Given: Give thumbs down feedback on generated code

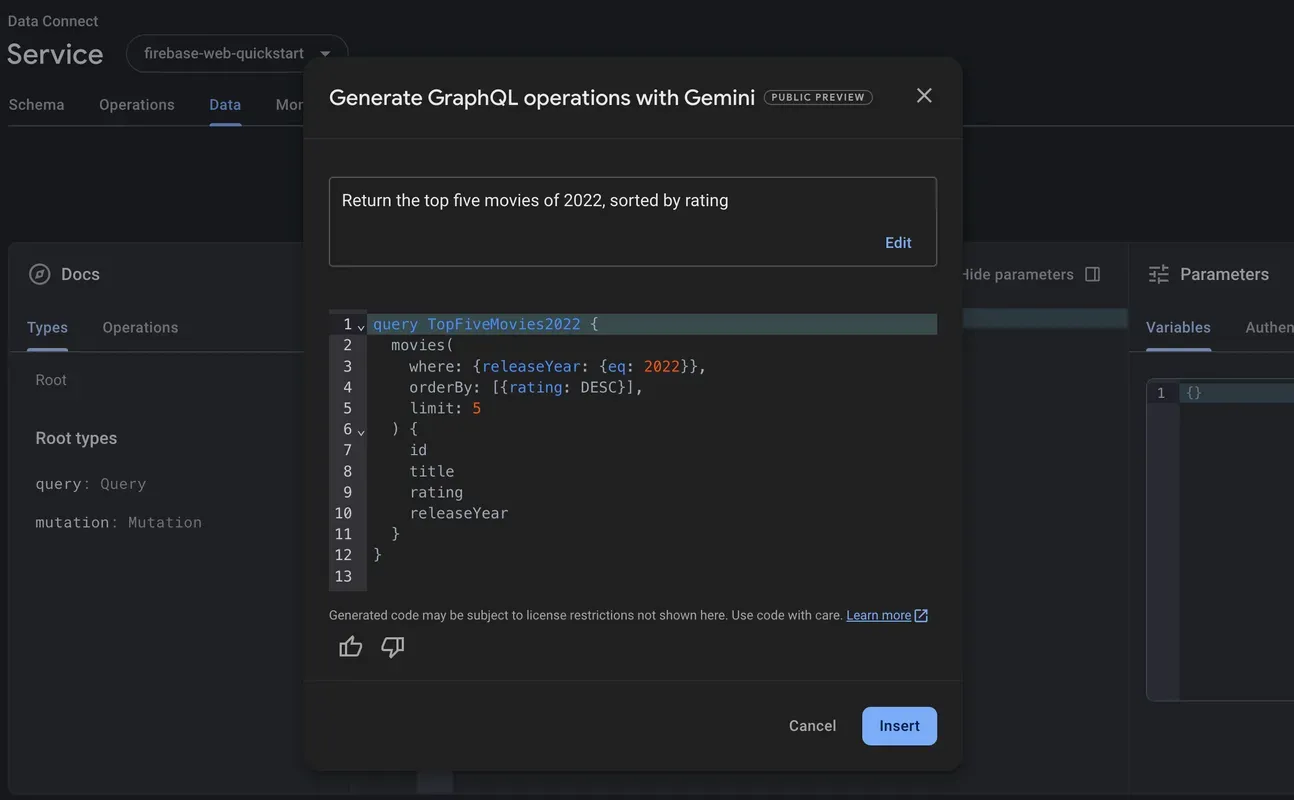Looking at the screenshot, I should 393,647.
